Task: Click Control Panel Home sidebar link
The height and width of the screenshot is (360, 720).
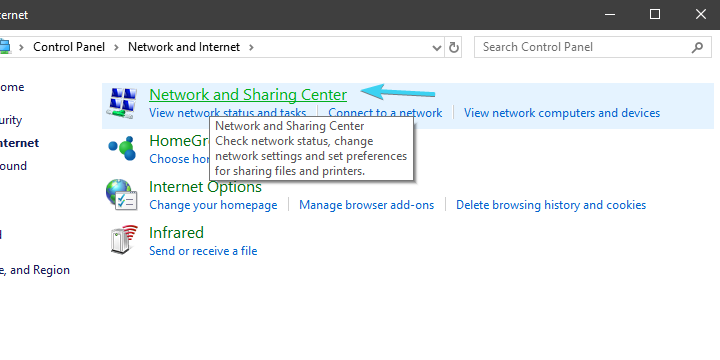Action: [x=12, y=87]
